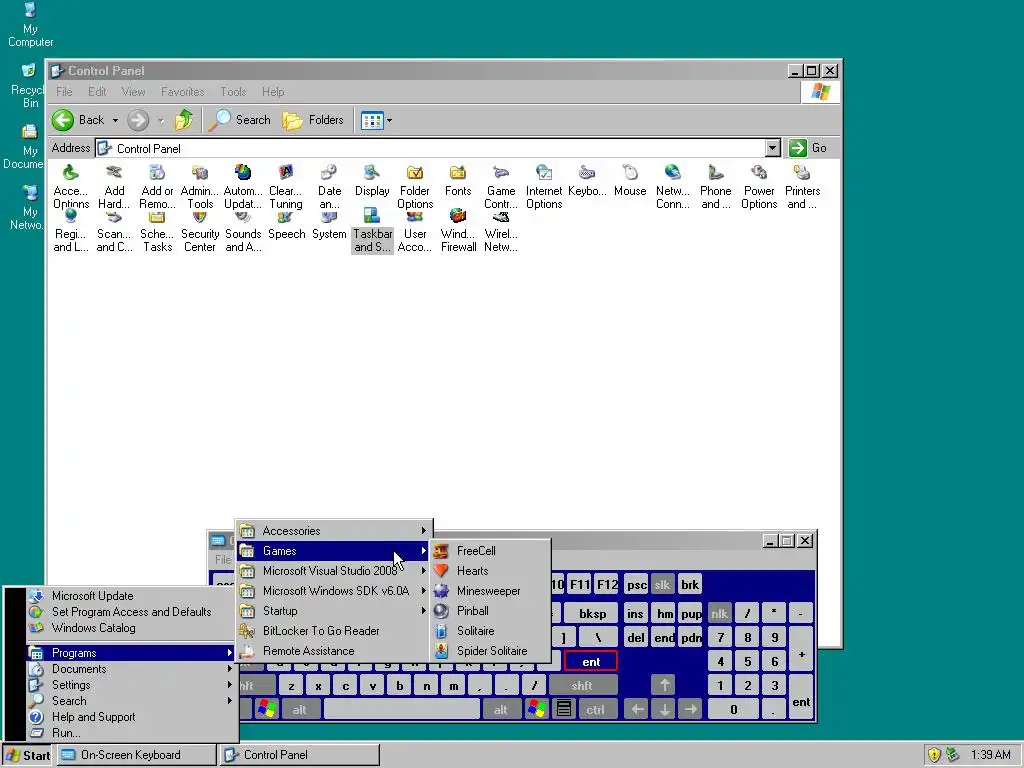Click the security shield tray icon
The height and width of the screenshot is (768, 1024).
pos(935,755)
